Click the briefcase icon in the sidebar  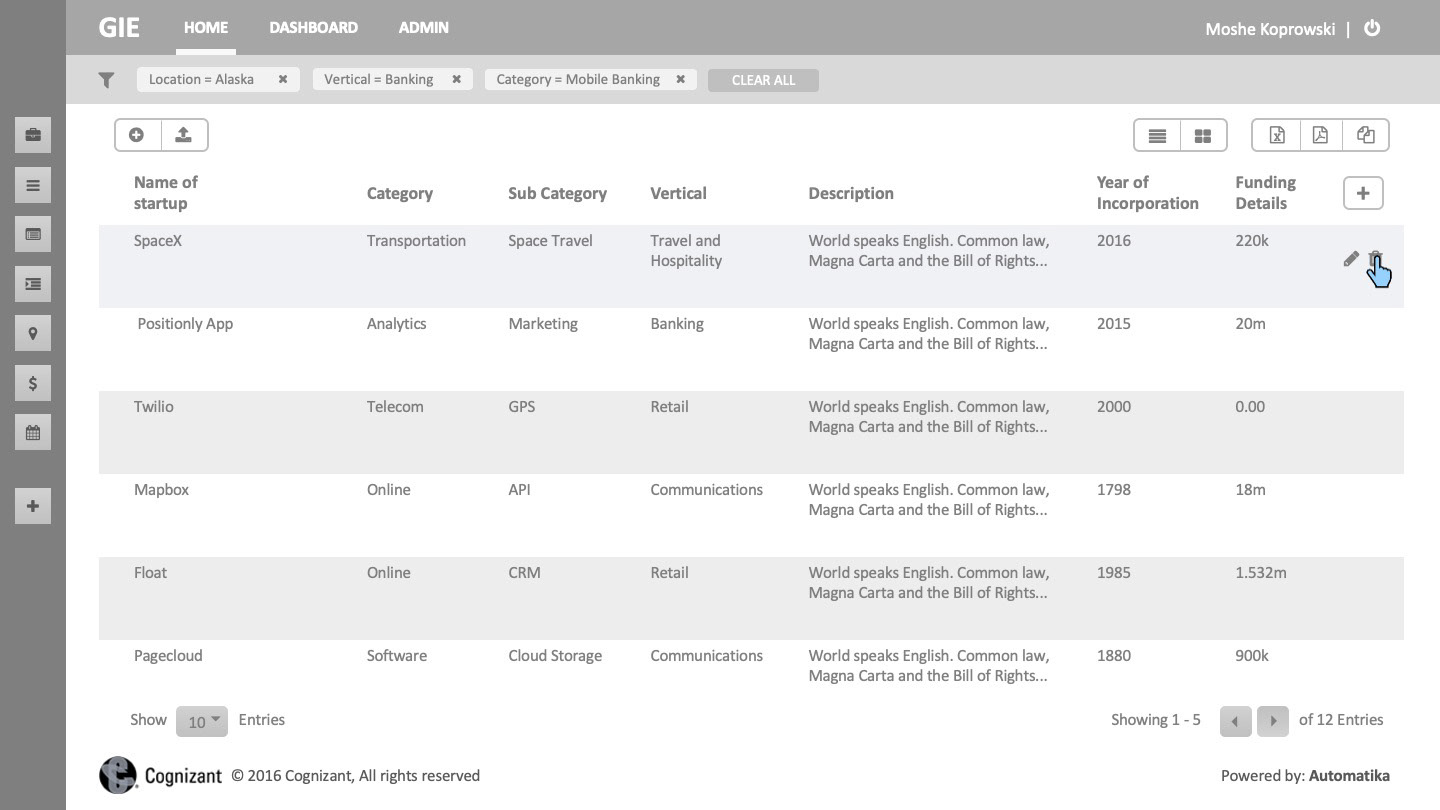(x=33, y=135)
